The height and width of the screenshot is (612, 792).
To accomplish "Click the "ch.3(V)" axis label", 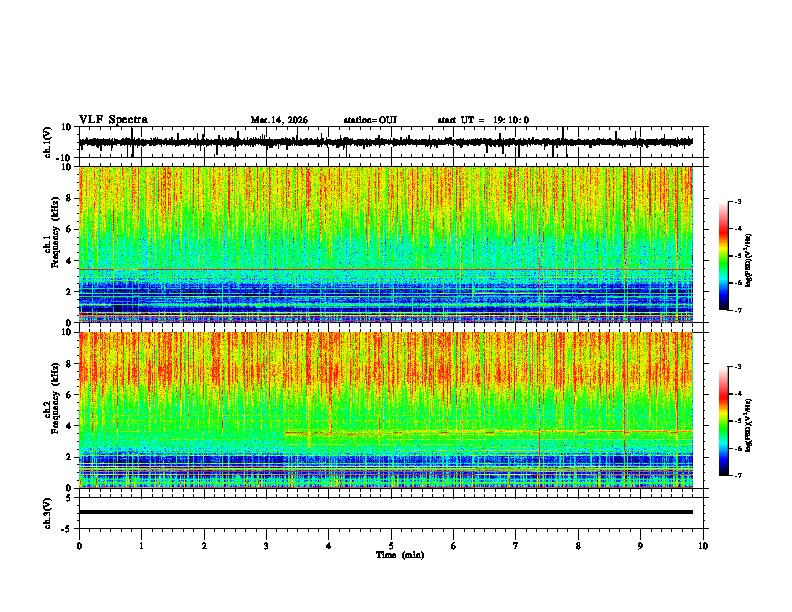I will (x=48, y=513).
